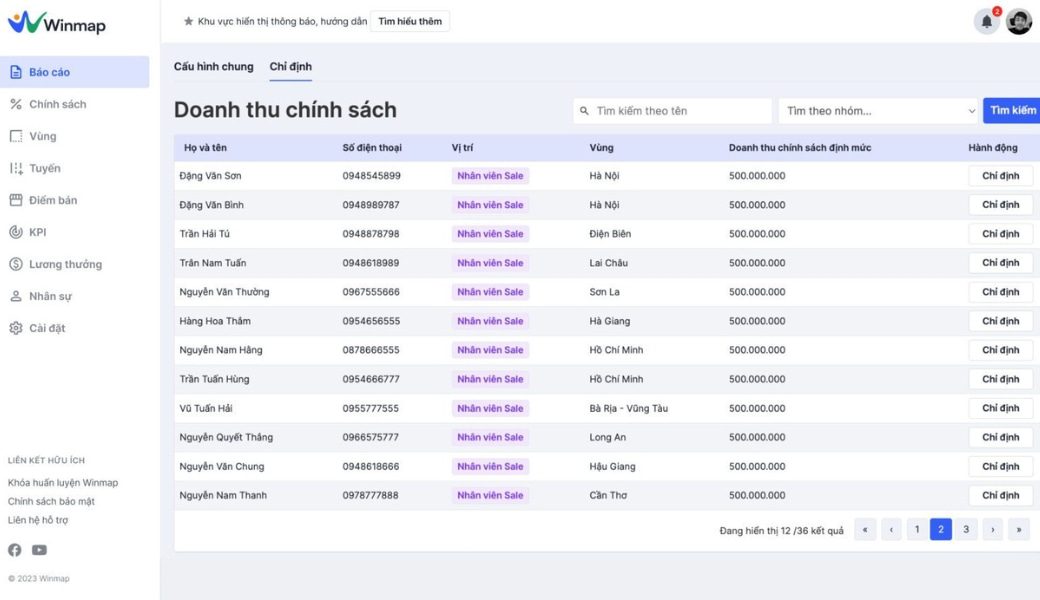The height and width of the screenshot is (600, 1040).
Task: Select the Chỉ định tab
Action: [x=291, y=66]
